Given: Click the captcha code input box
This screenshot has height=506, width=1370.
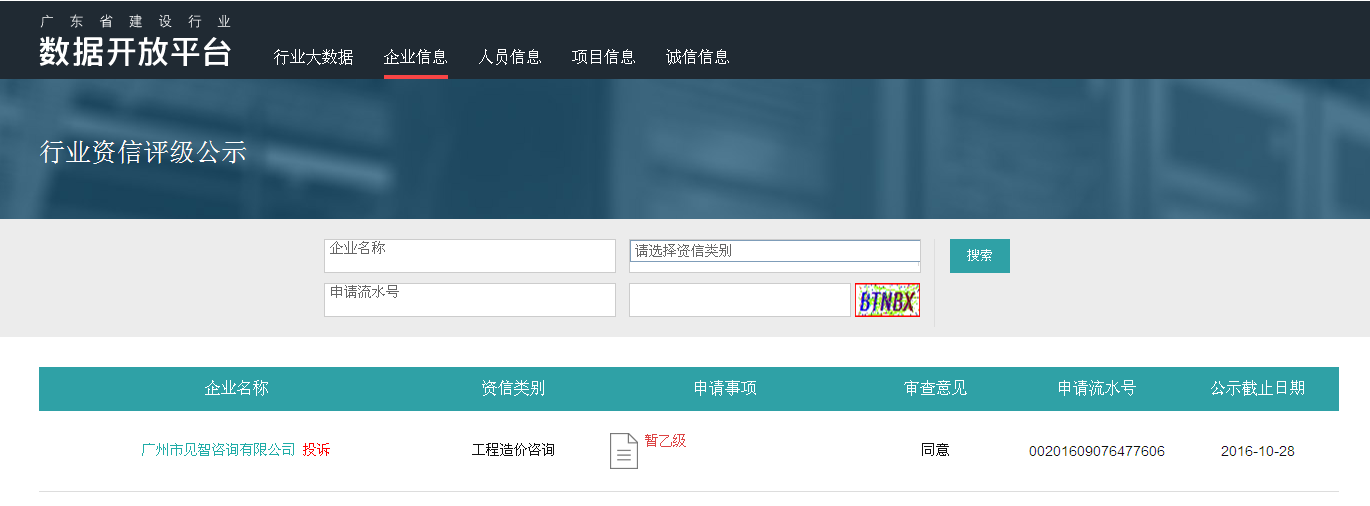Looking at the screenshot, I should pyautogui.click(x=739, y=300).
